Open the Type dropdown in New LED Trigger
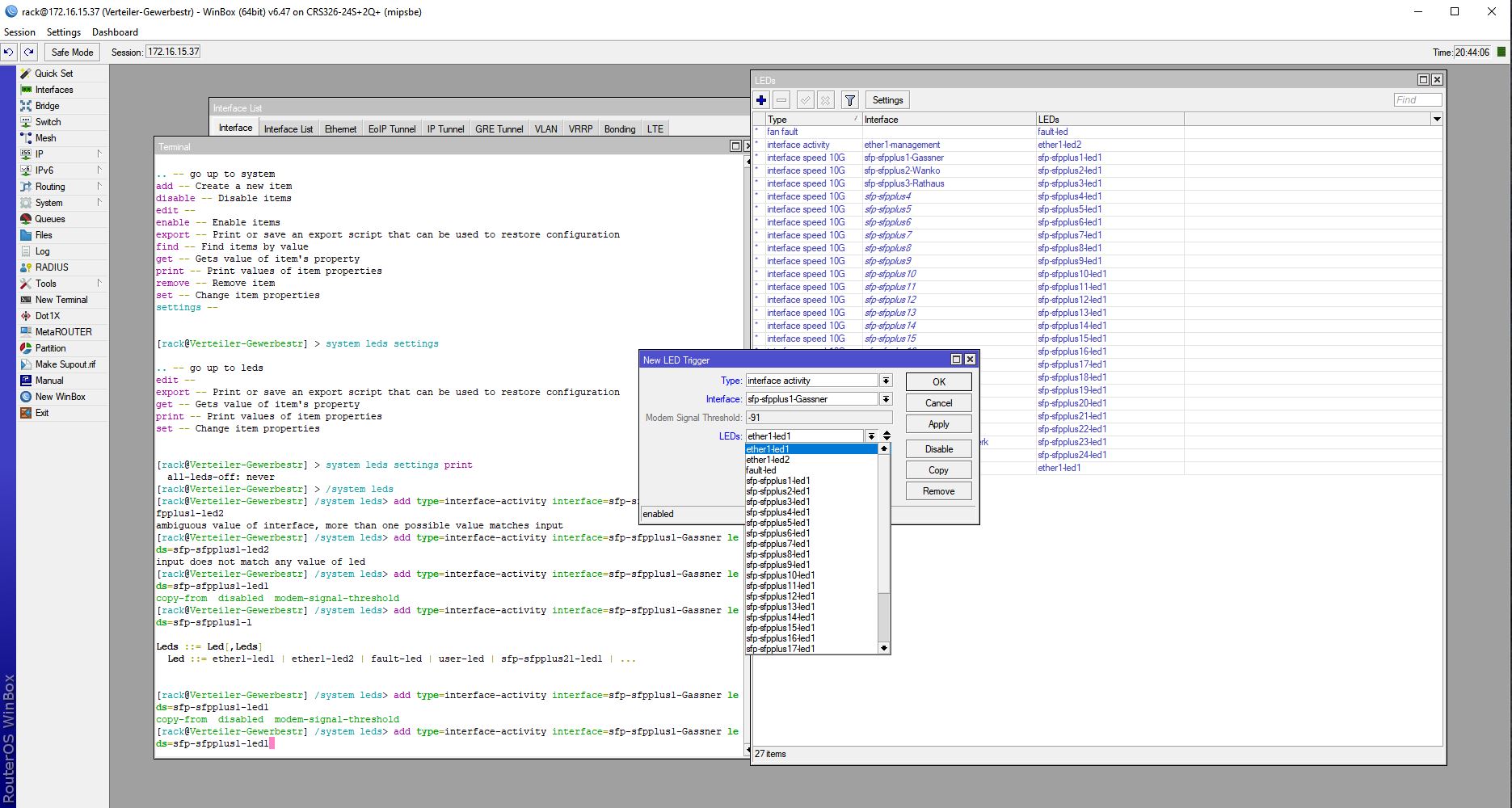The image size is (1512, 808). [x=886, y=381]
